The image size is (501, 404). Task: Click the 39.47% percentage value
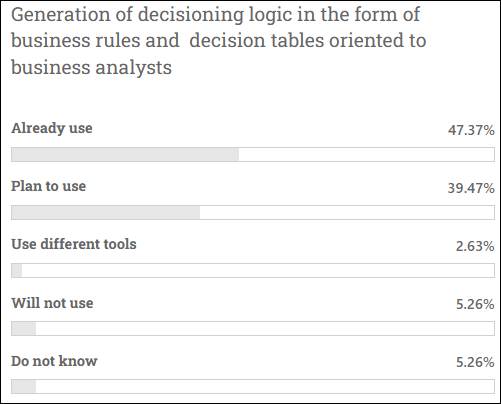(x=471, y=188)
